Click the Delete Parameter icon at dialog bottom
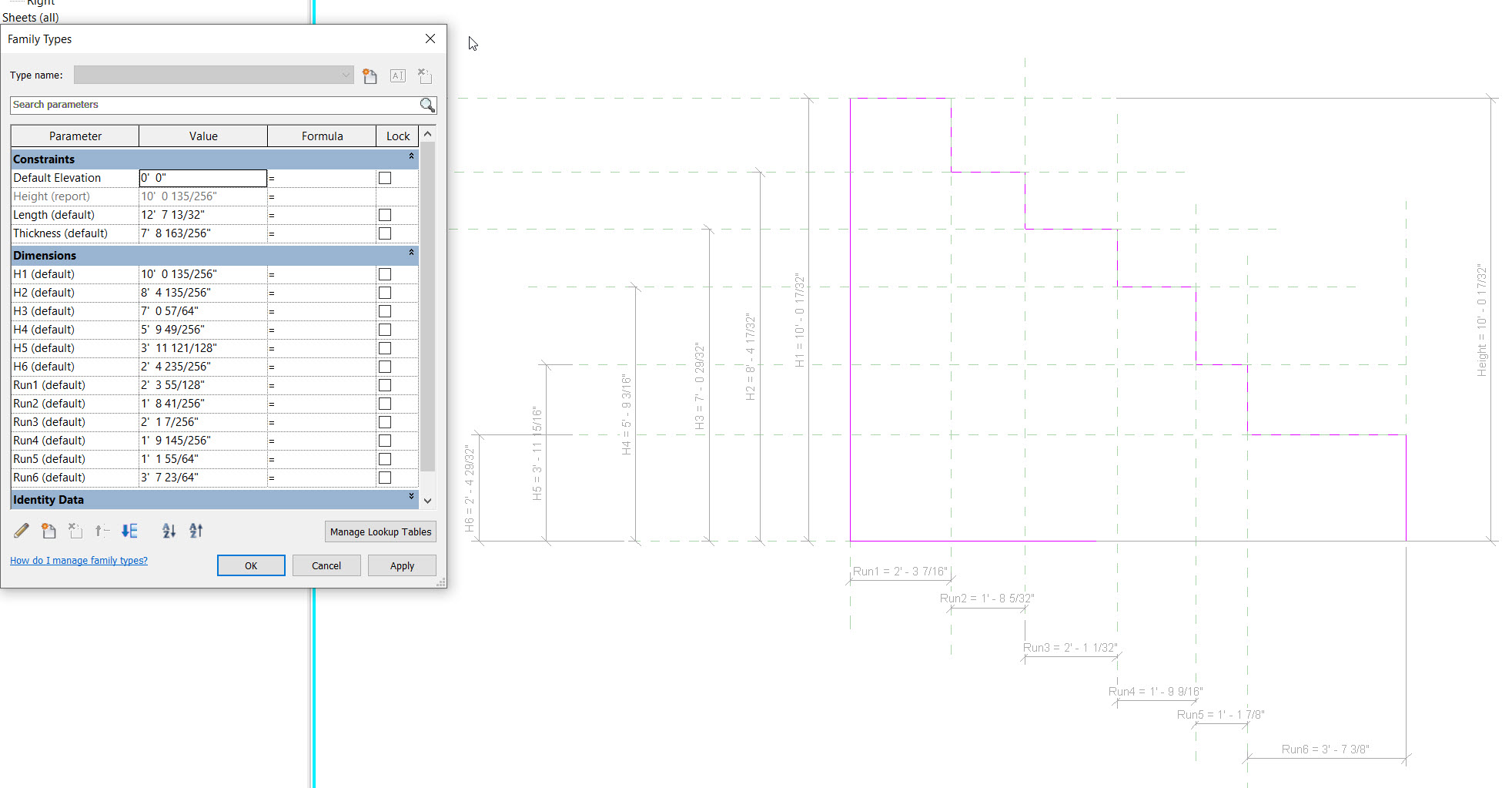This screenshot has width=1512, height=788. pyautogui.click(x=75, y=531)
